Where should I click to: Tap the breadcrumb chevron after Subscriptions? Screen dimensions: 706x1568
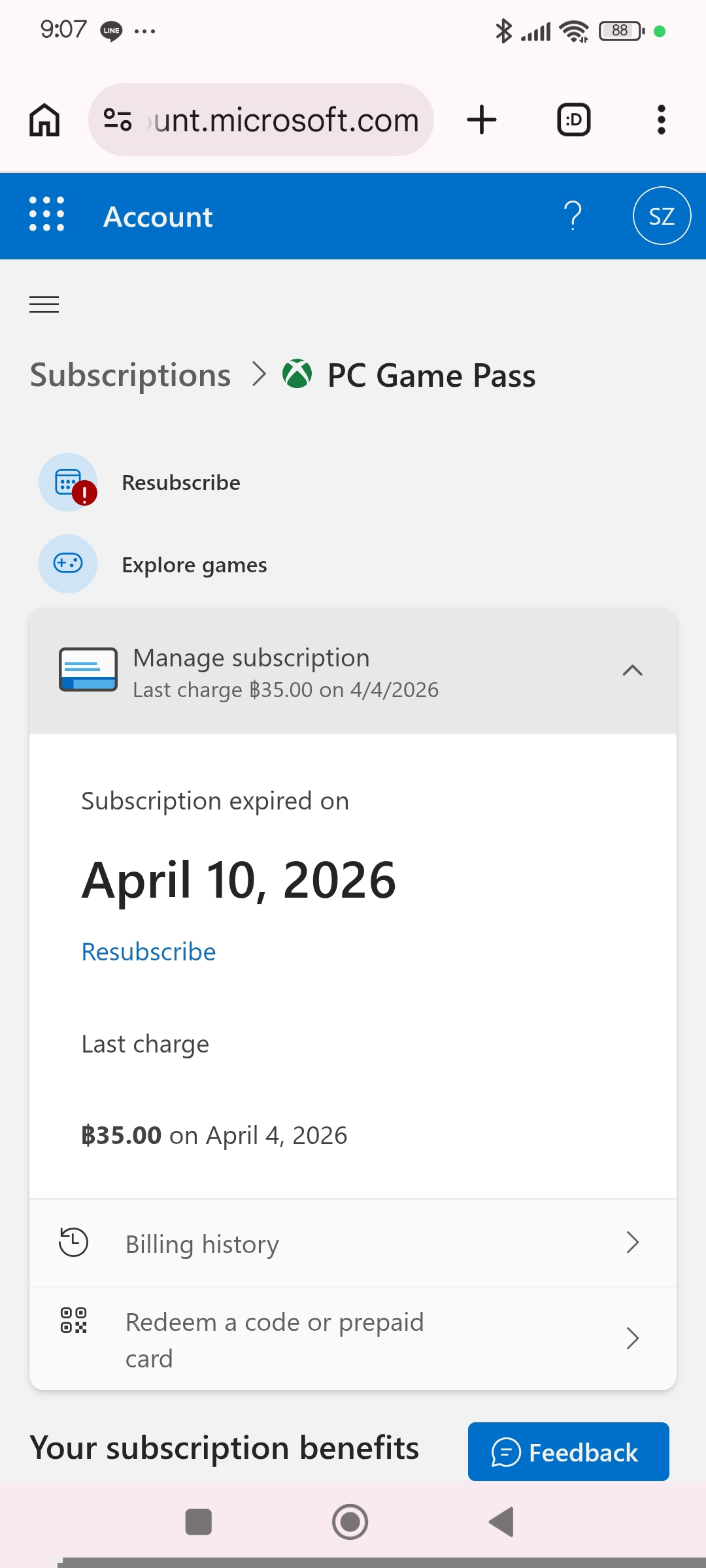260,374
